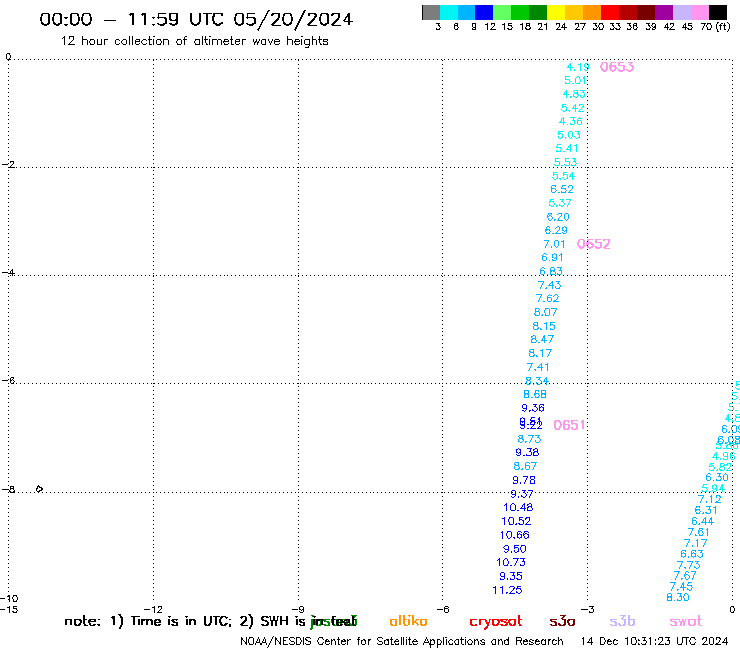This screenshot has width=740, height=650.
Task: Click the '6.52' wave height value
Action: pyautogui.click(x=562, y=189)
